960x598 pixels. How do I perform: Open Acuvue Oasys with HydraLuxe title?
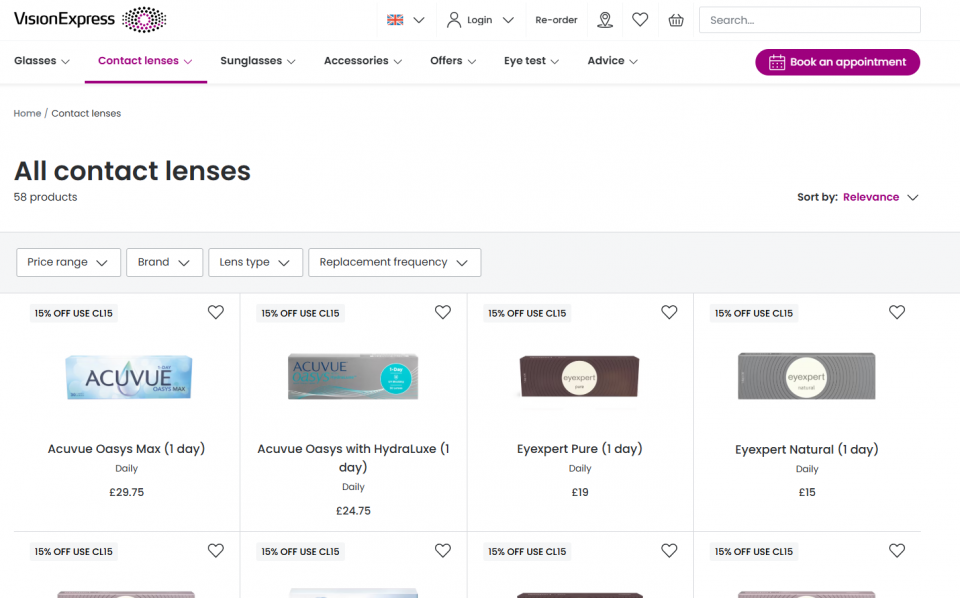pyautogui.click(x=353, y=458)
